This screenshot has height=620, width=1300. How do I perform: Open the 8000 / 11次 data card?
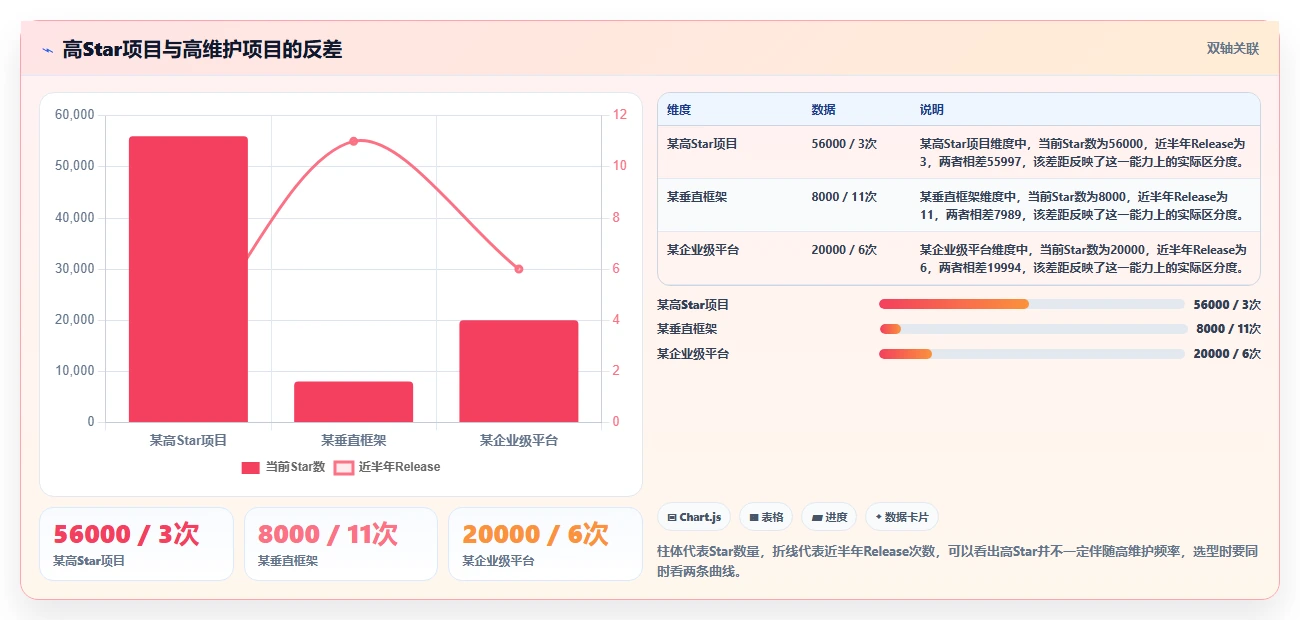coord(341,544)
